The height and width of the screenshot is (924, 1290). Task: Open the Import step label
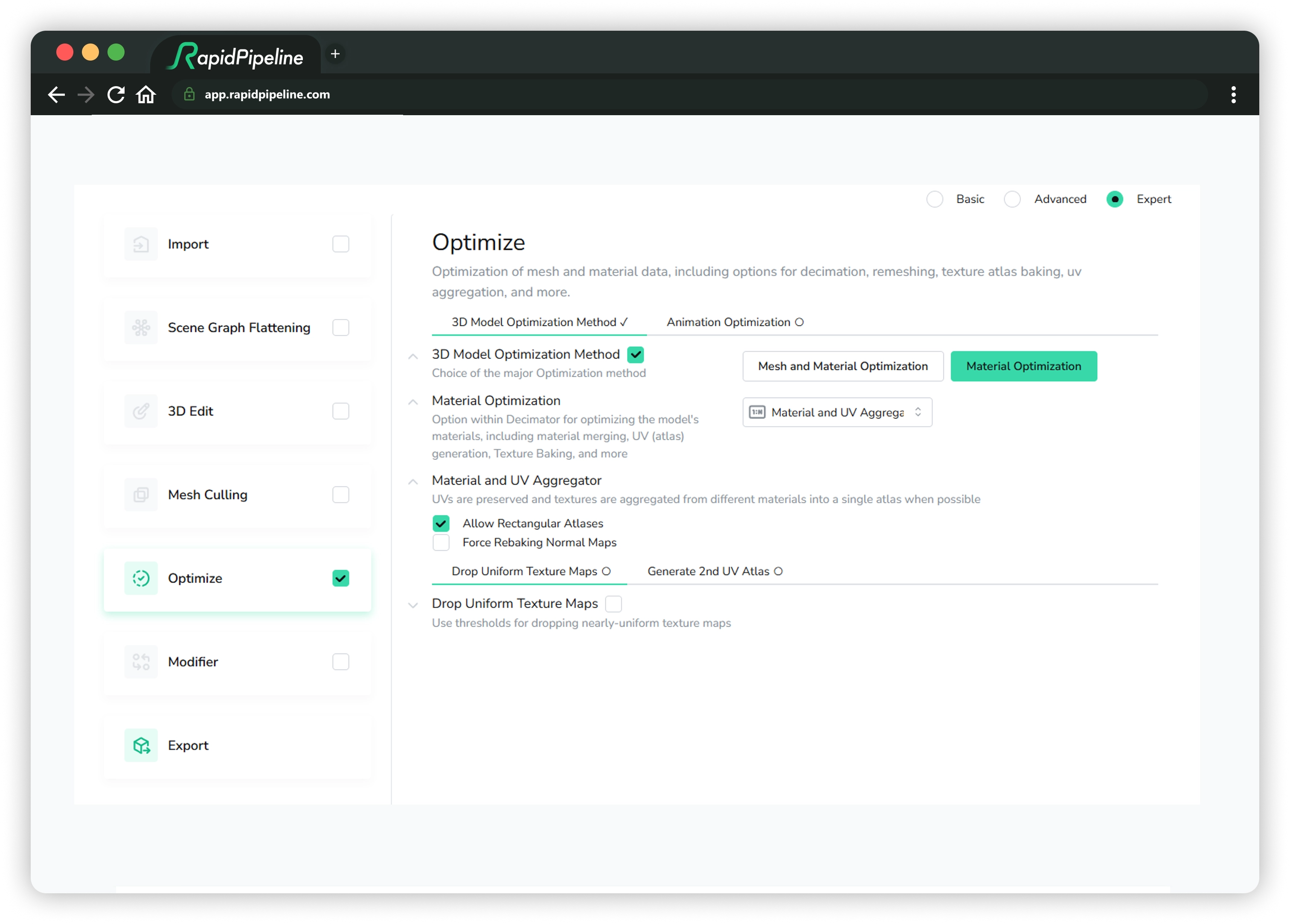click(x=188, y=244)
